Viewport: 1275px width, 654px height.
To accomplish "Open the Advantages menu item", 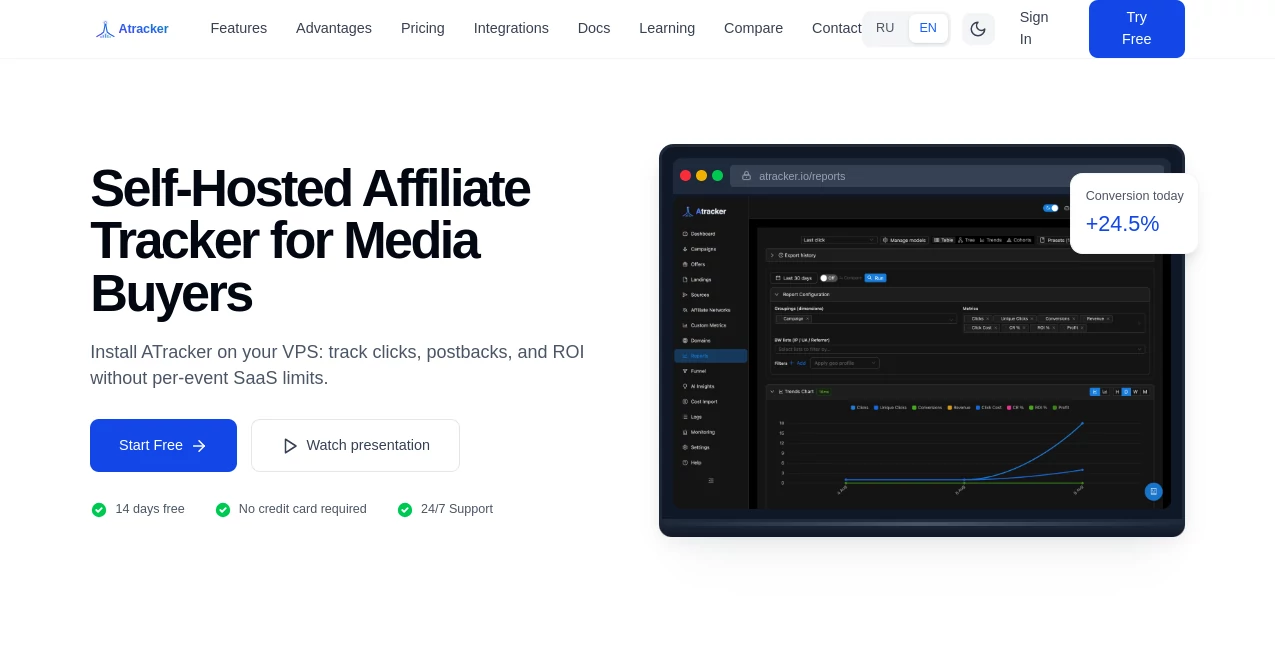I will 334,28.
